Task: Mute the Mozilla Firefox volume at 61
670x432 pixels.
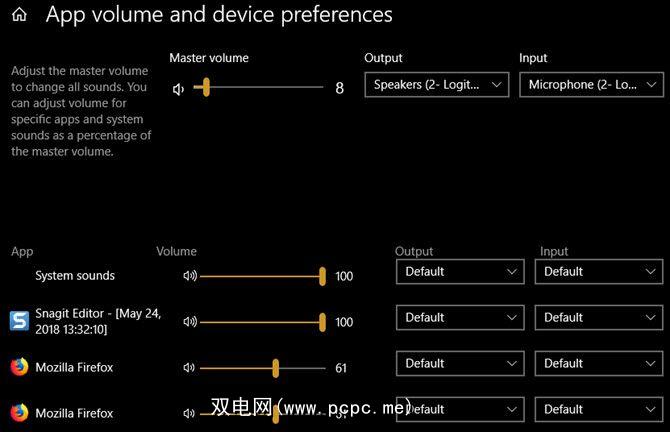Action: click(x=189, y=368)
